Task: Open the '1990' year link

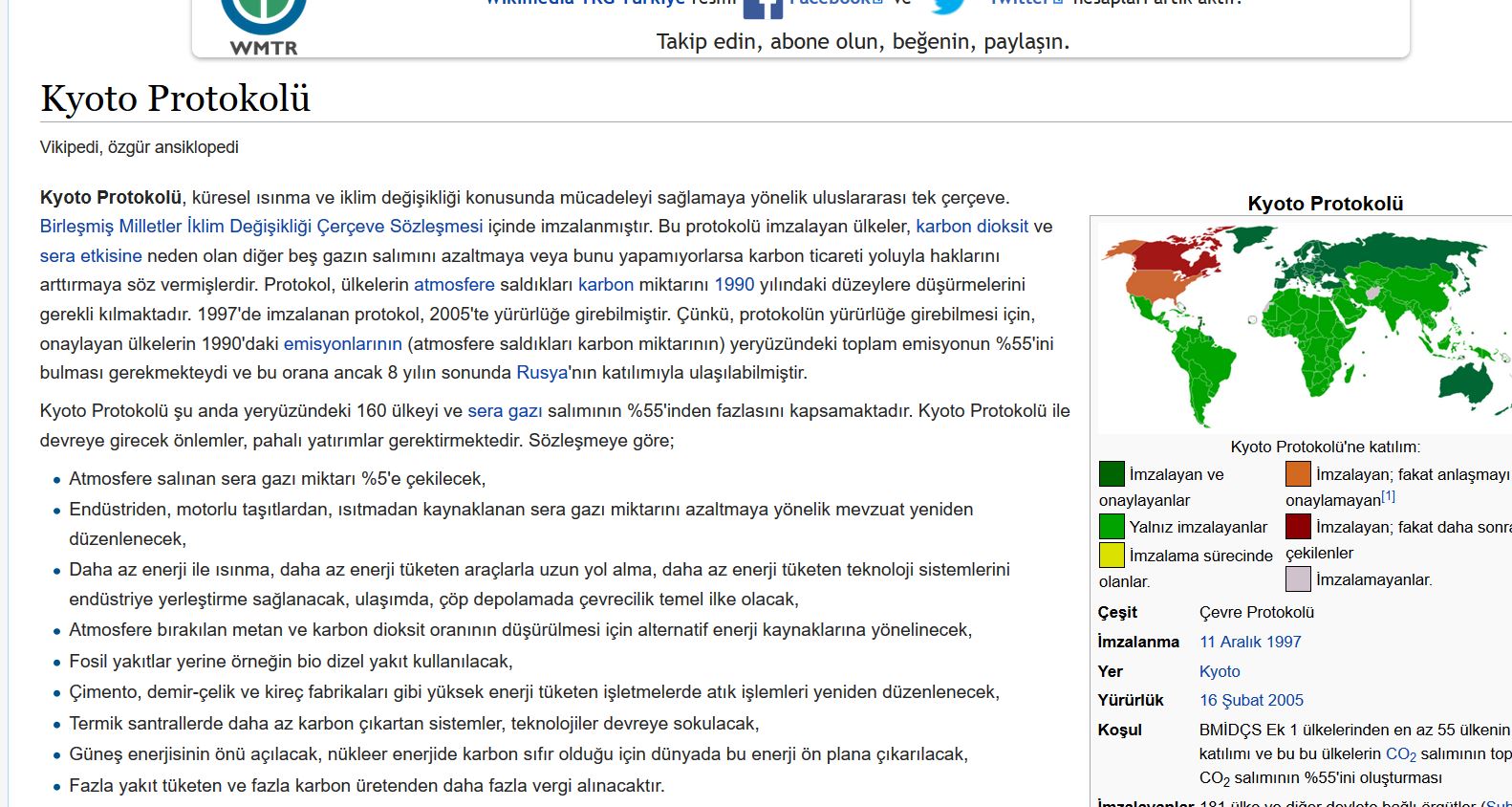Action: [734, 285]
